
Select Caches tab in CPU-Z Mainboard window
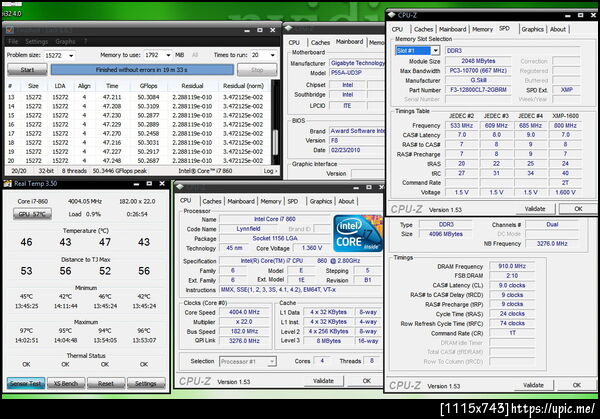pos(320,42)
